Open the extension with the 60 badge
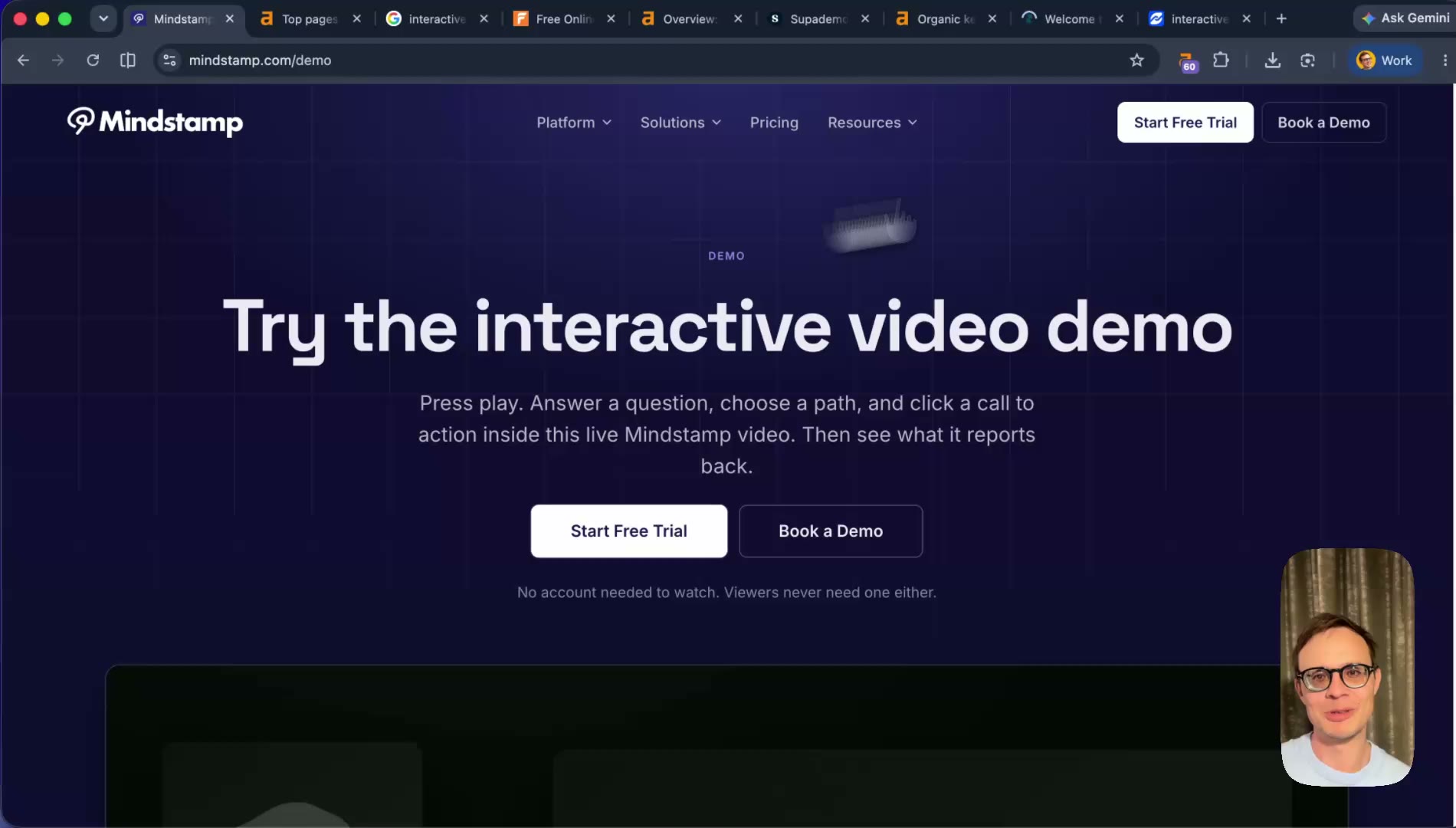Viewport: 1456px width, 828px height. coord(1187,61)
